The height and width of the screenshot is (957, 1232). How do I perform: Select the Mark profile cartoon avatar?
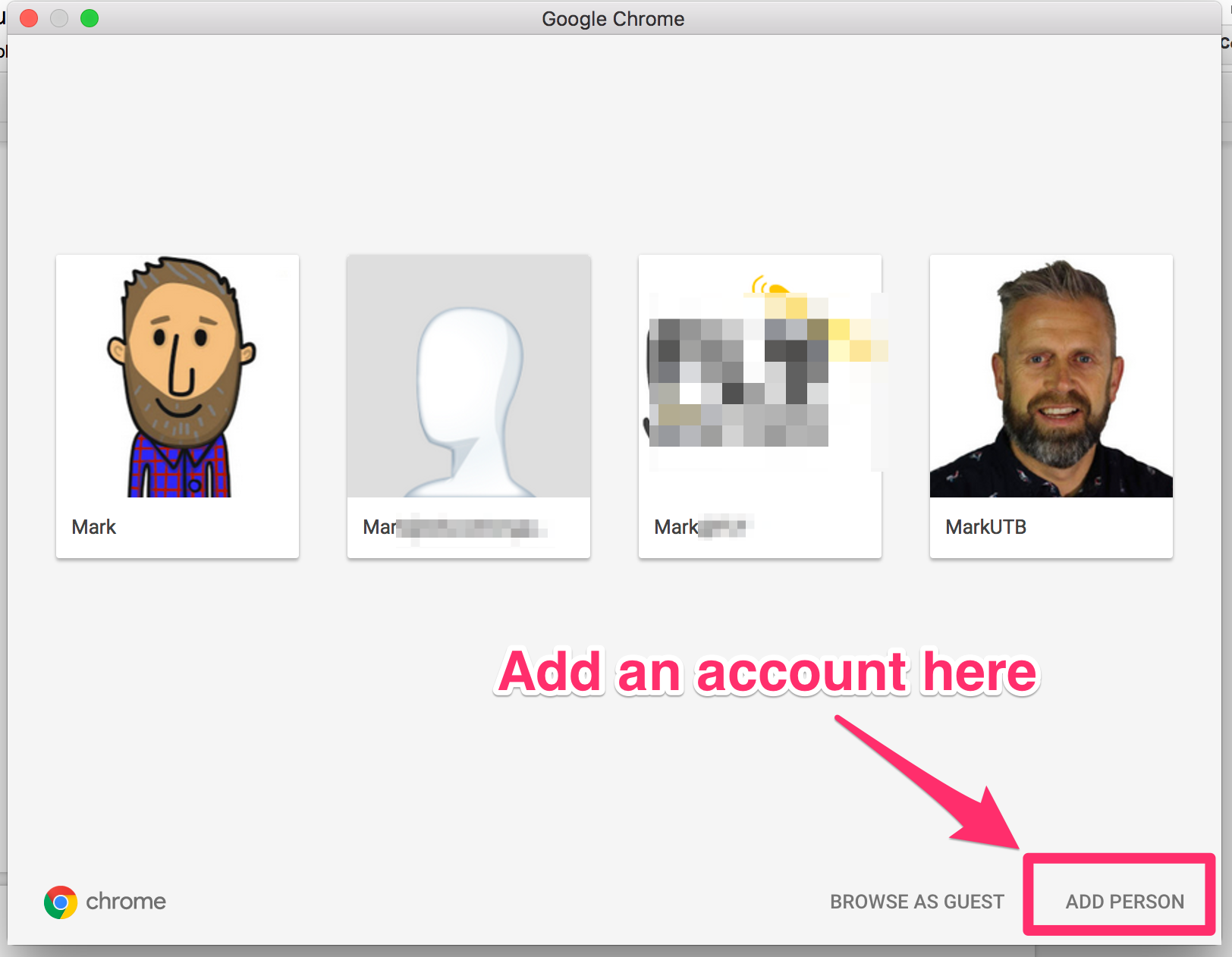(178, 376)
